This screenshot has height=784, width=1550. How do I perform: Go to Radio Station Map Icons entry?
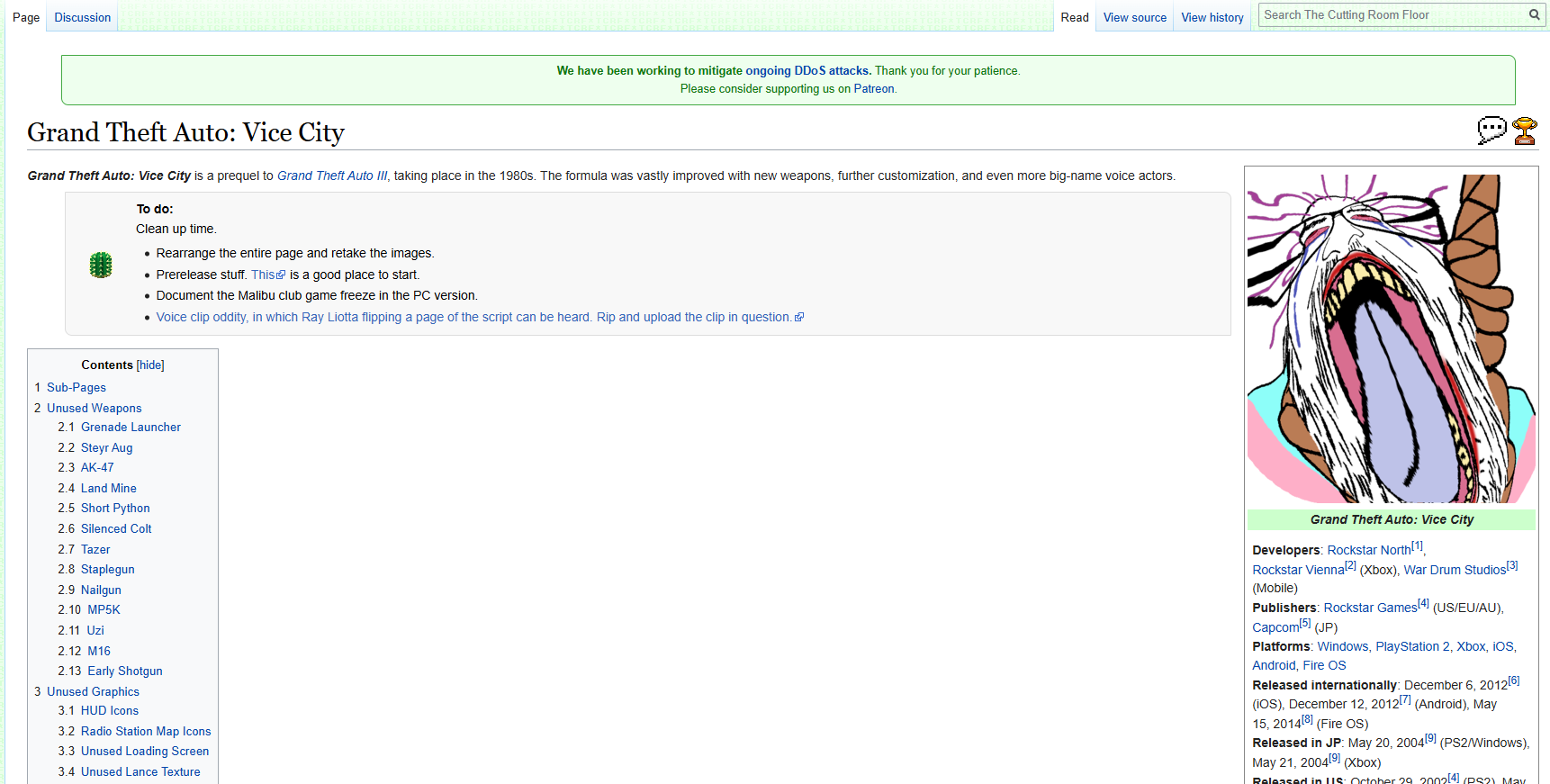(x=146, y=731)
